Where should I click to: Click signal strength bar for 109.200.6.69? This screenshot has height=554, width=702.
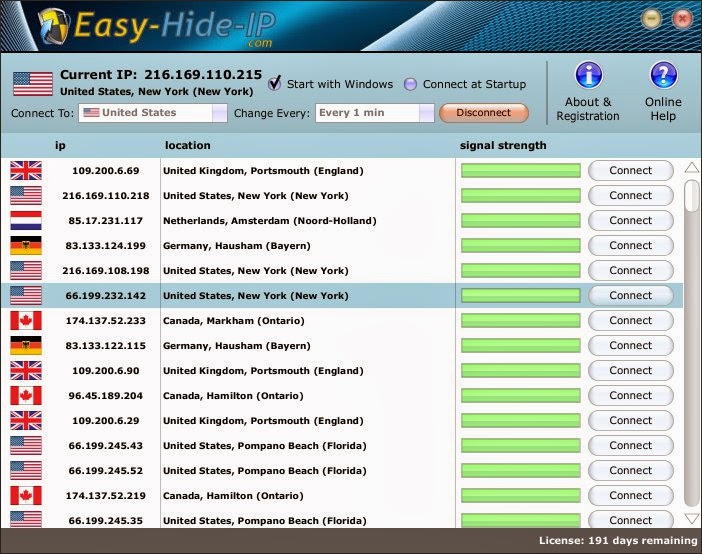(521, 171)
